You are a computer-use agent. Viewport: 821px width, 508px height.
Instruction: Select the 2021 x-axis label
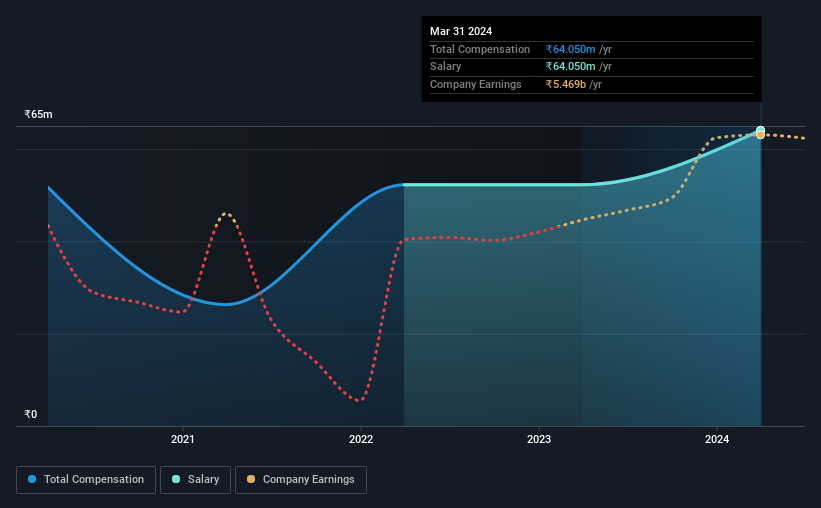tap(183, 439)
